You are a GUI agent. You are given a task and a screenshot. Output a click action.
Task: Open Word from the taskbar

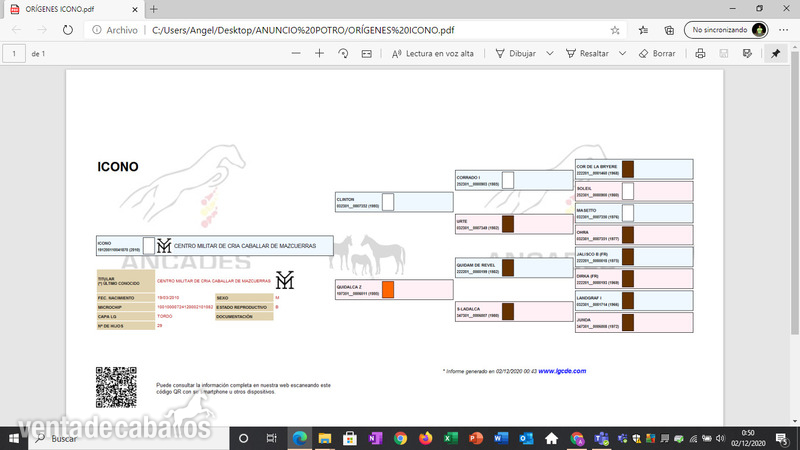pos(501,438)
